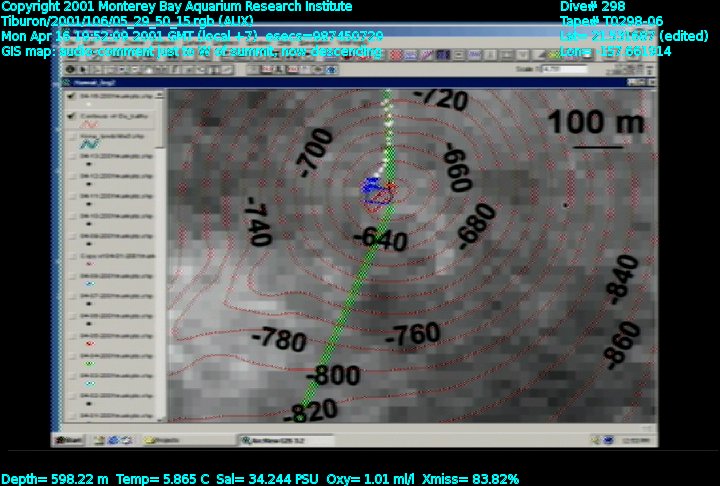Screen dimensions: 720x486
Task: Enable the third theme checkbox in legend
Action: pyautogui.click(x=72, y=134)
